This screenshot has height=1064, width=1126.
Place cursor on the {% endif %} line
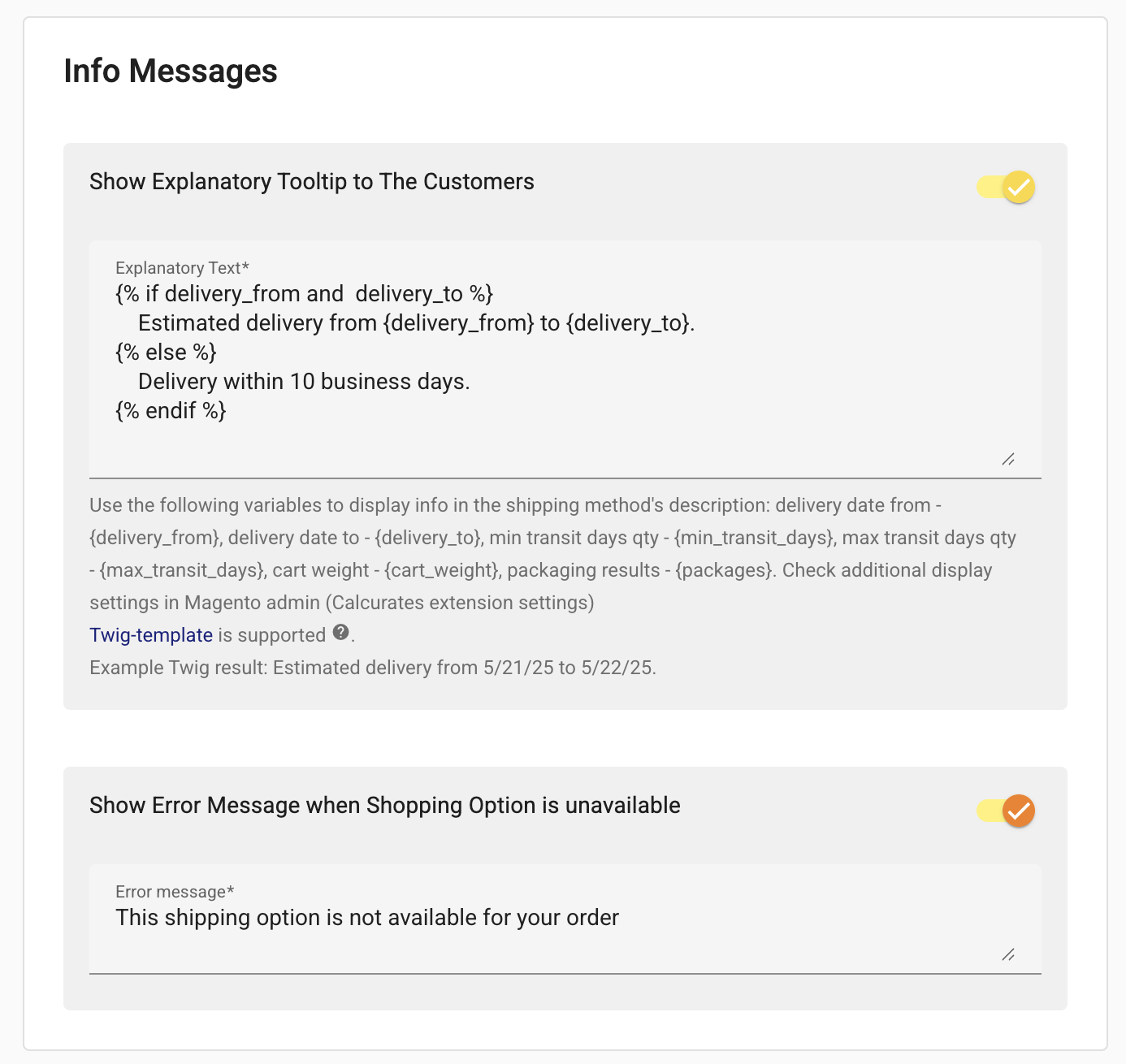click(171, 411)
